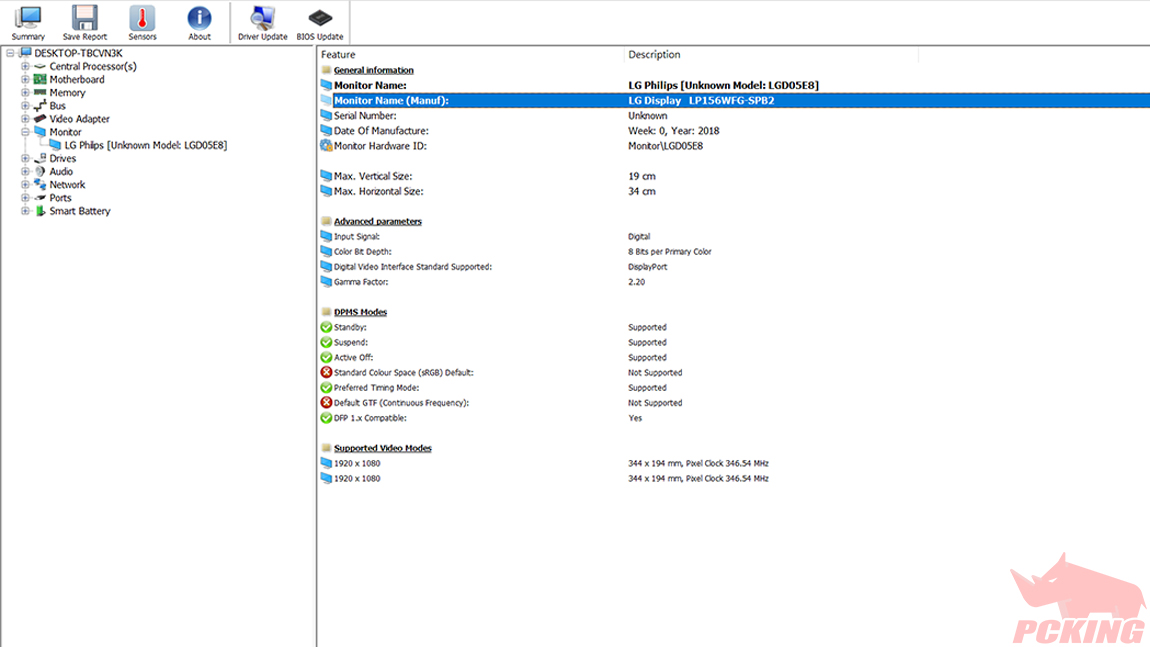Open the Summary view from toolbar
Image resolution: width=1150 pixels, height=647 pixels.
point(28,22)
